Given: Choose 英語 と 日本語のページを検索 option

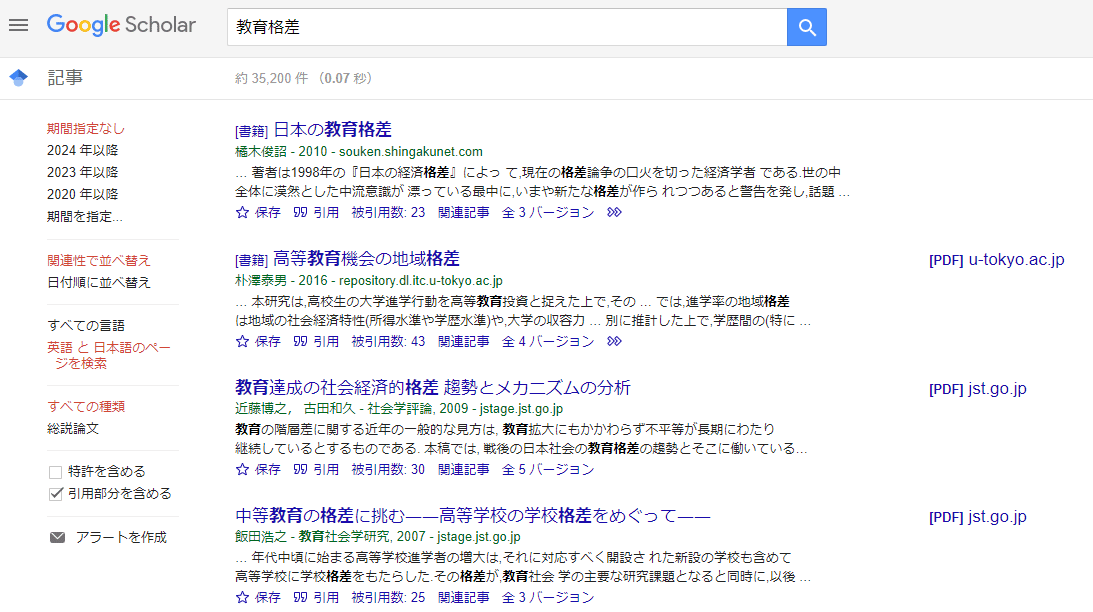Looking at the screenshot, I should pos(109,355).
